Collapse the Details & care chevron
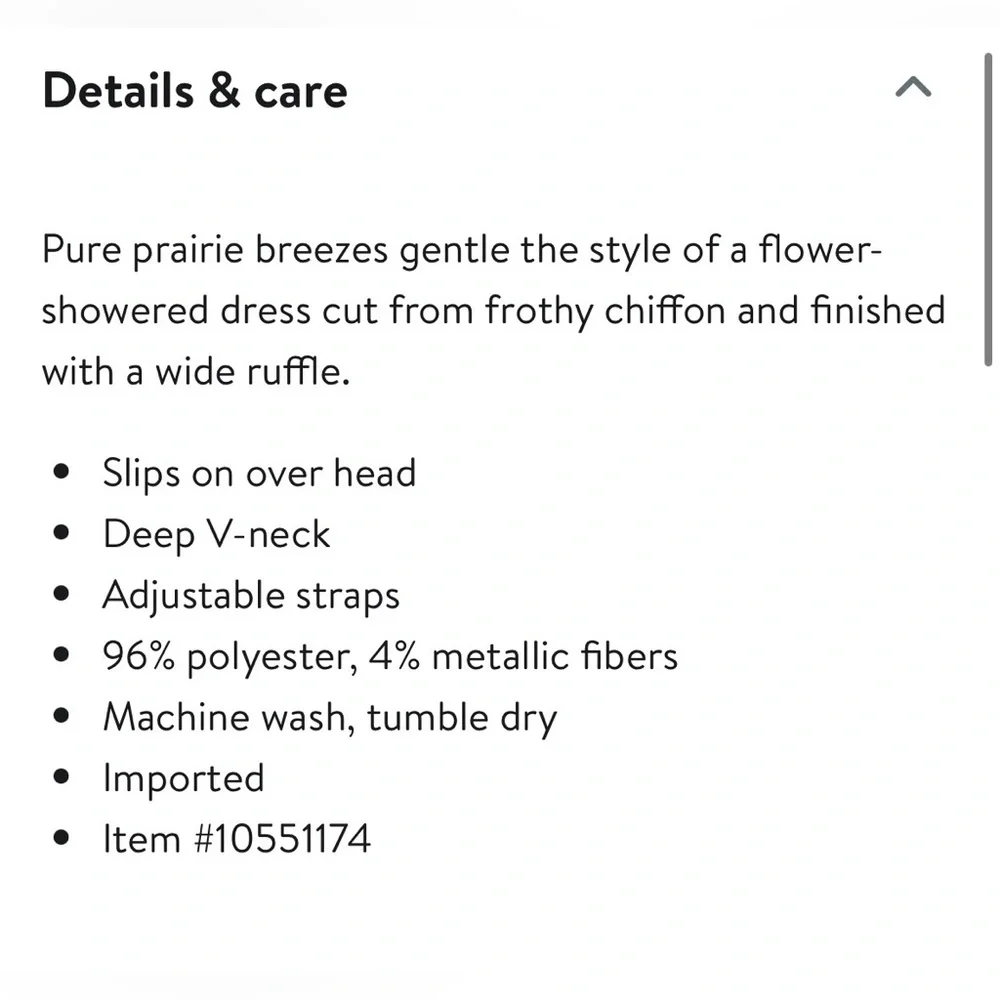Image resolution: width=1000 pixels, height=1000 pixels. (913, 89)
